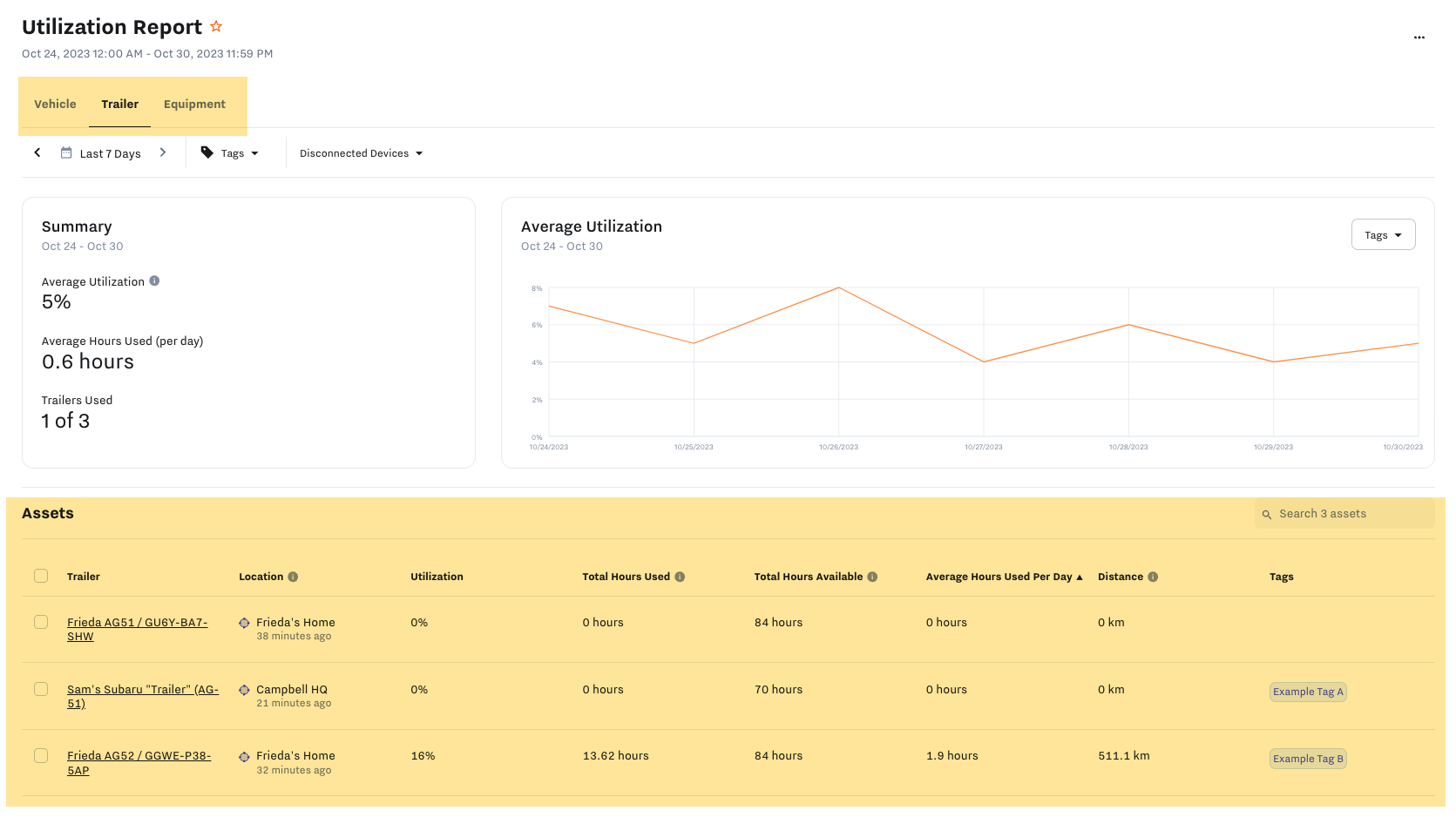Screen dimensions: 1456x824
Task: Open the Disconnected Devices dropdown
Action: coord(361,153)
